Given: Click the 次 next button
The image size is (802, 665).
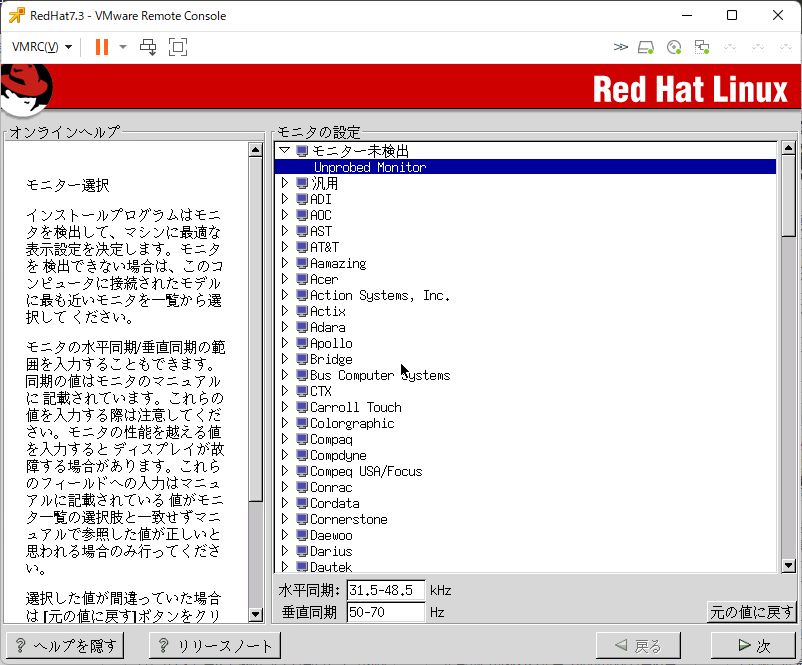Looking at the screenshot, I should (753, 646).
